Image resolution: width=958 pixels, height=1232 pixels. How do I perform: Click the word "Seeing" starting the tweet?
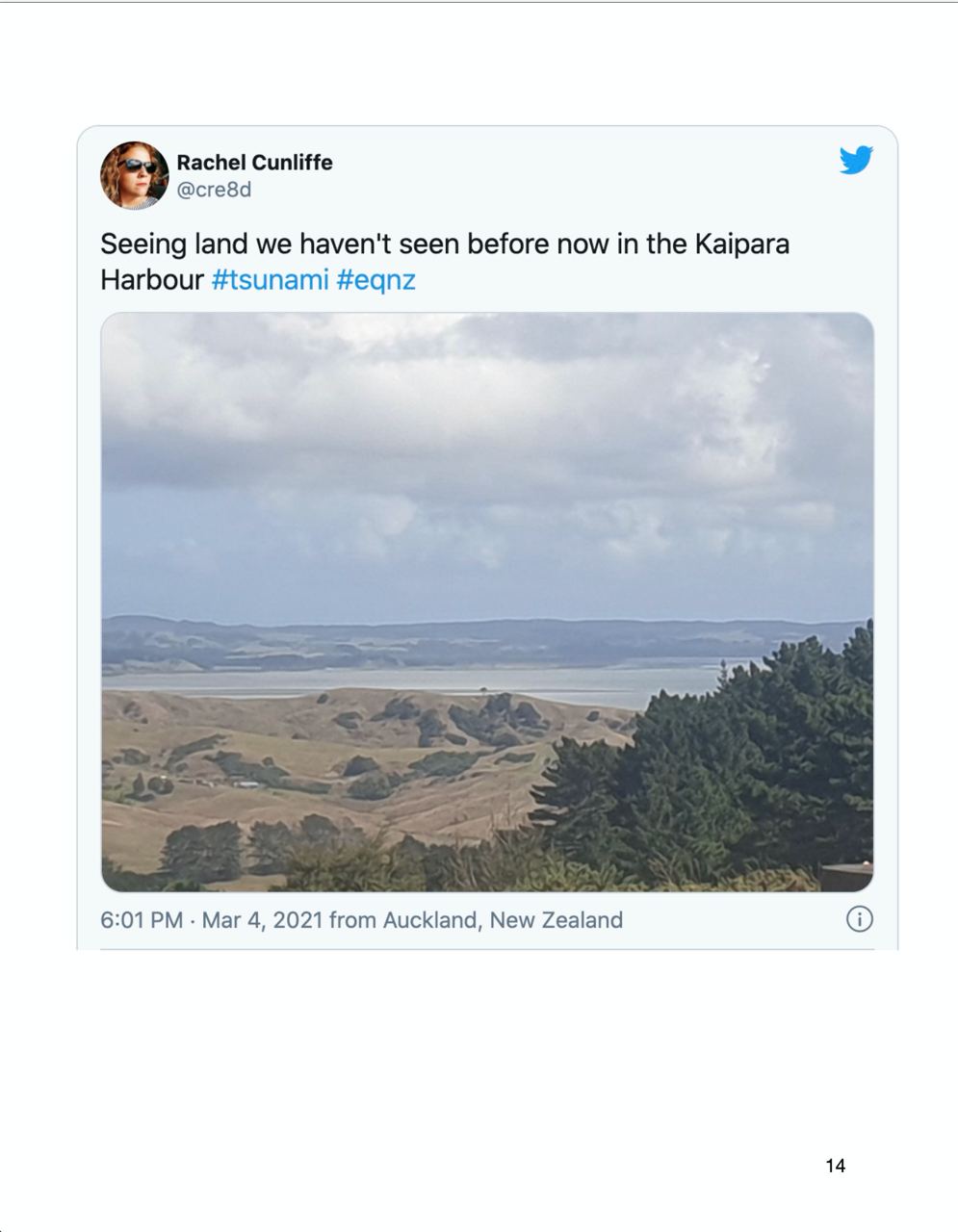click(143, 244)
